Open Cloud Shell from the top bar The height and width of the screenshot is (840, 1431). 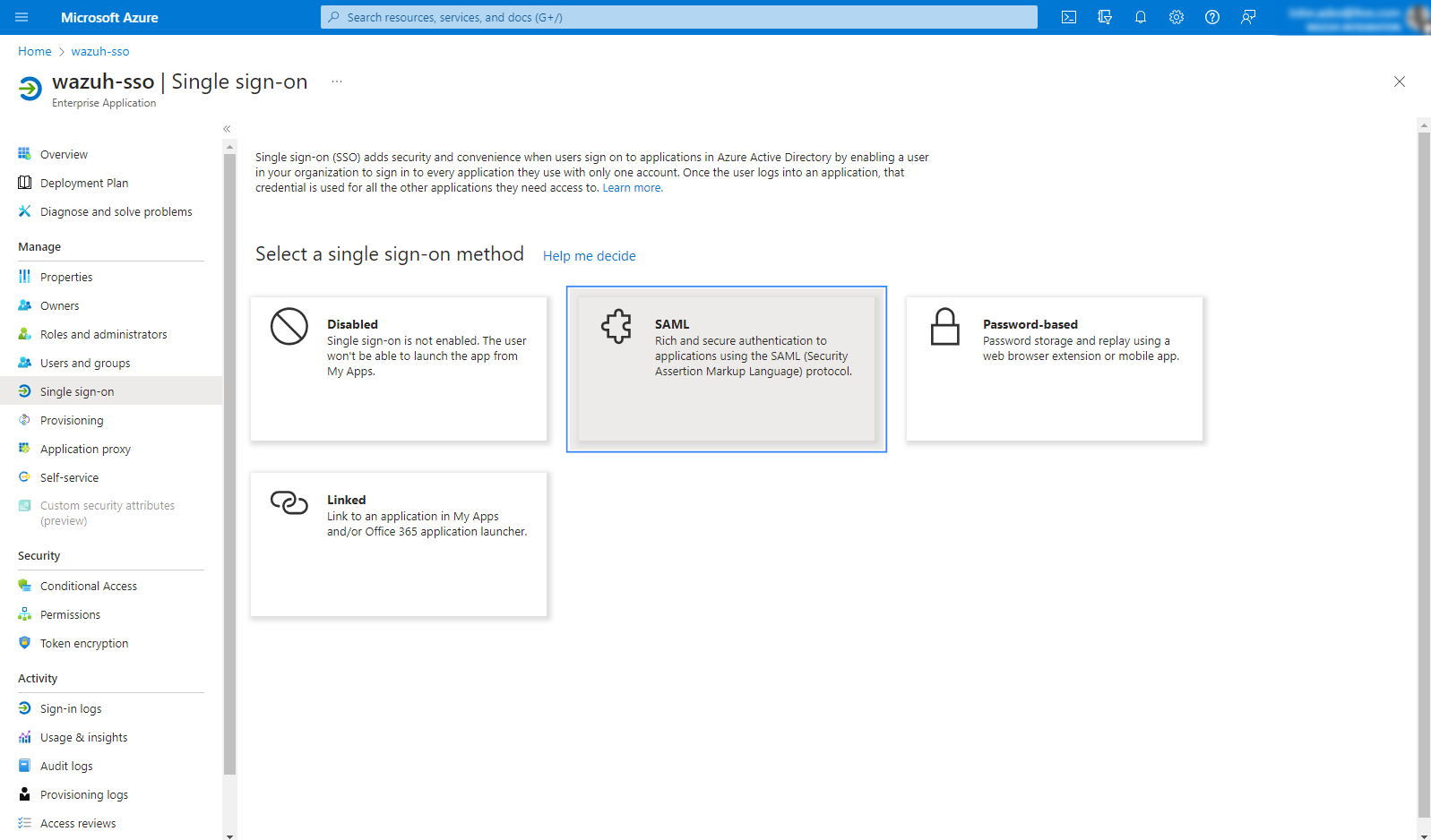1069,17
